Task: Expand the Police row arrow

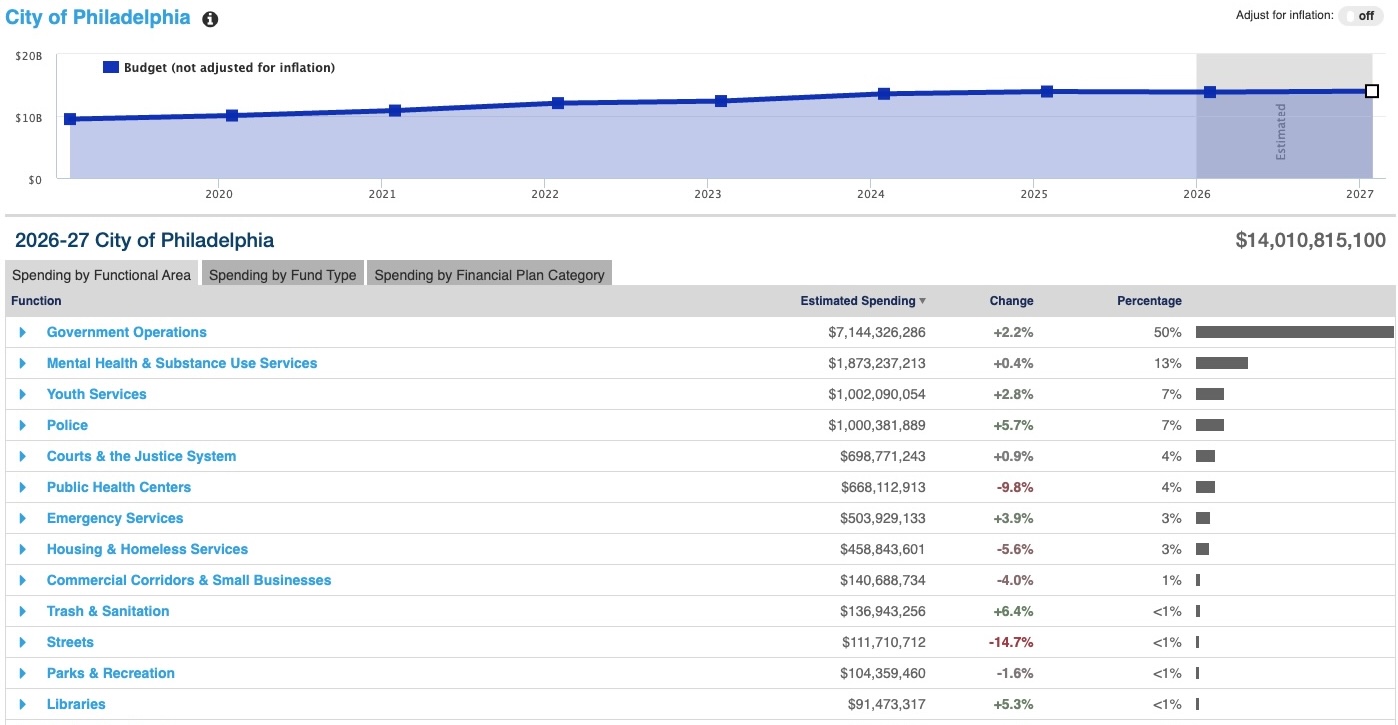Action: coord(23,425)
